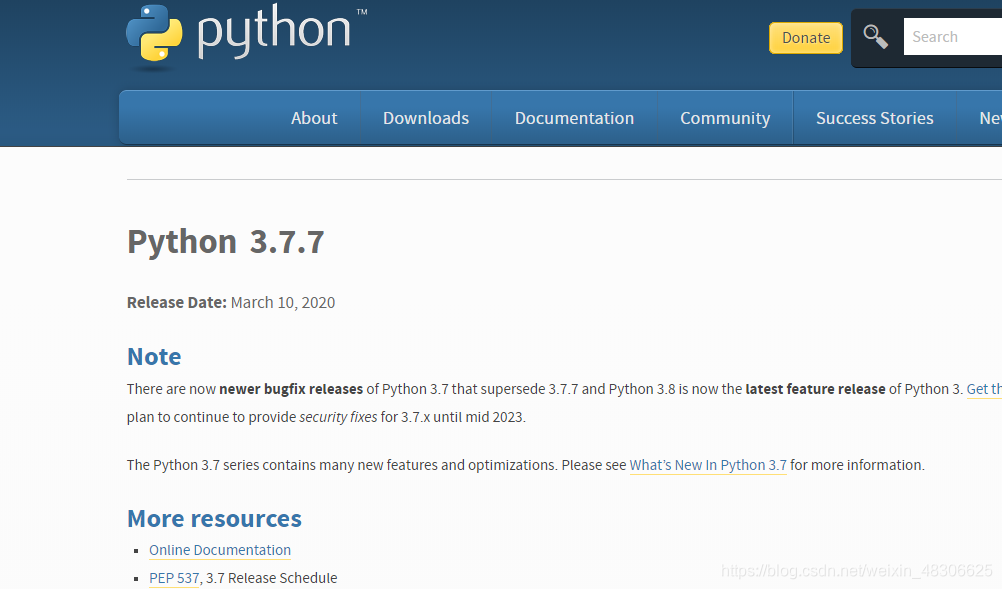Screen dimensions: 1002x589
Task: Open the Downloads menu
Action: (426, 118)
